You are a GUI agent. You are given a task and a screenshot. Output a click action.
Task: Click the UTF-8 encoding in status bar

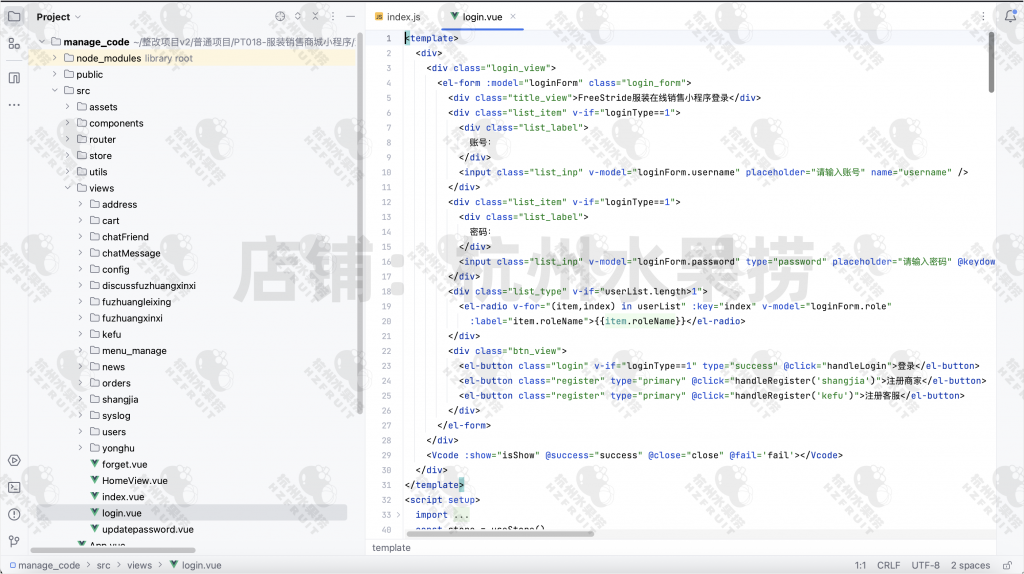point(925,565)
